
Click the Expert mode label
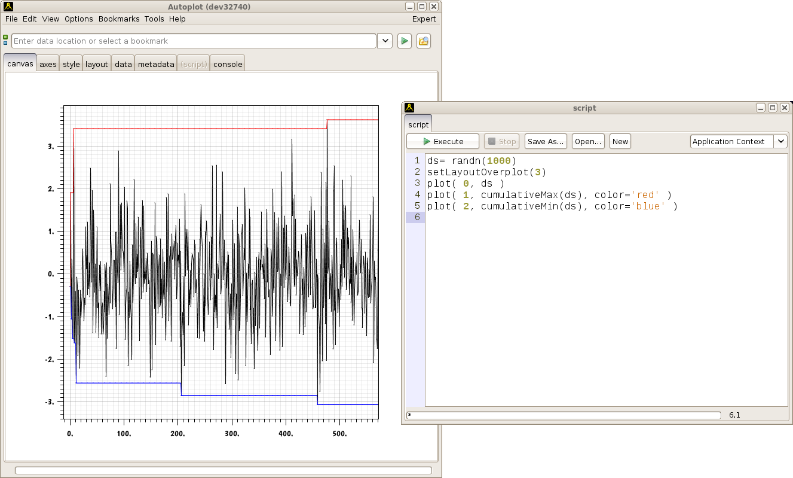pos(423,19)
